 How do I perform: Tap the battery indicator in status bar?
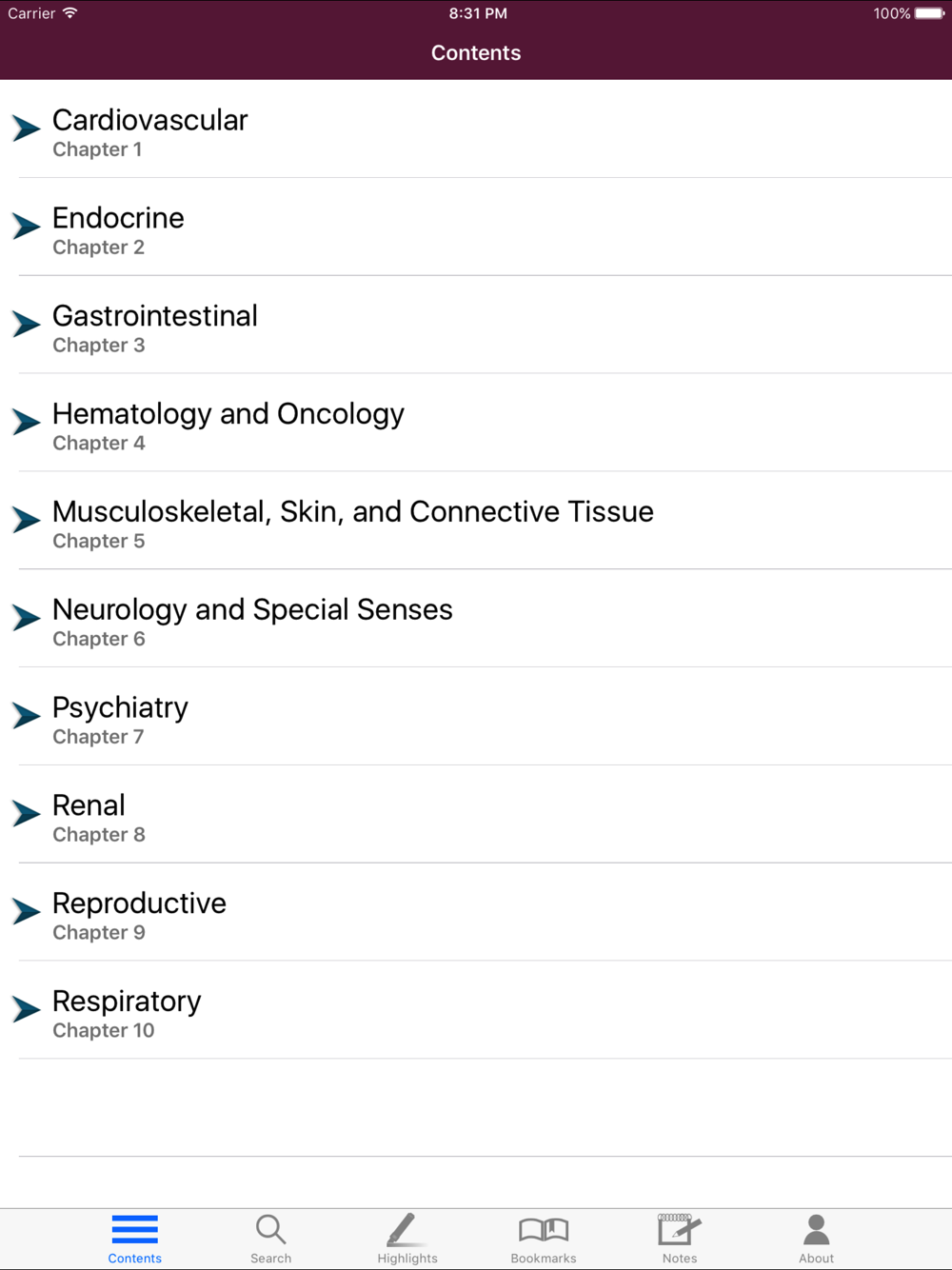(930, 13)
